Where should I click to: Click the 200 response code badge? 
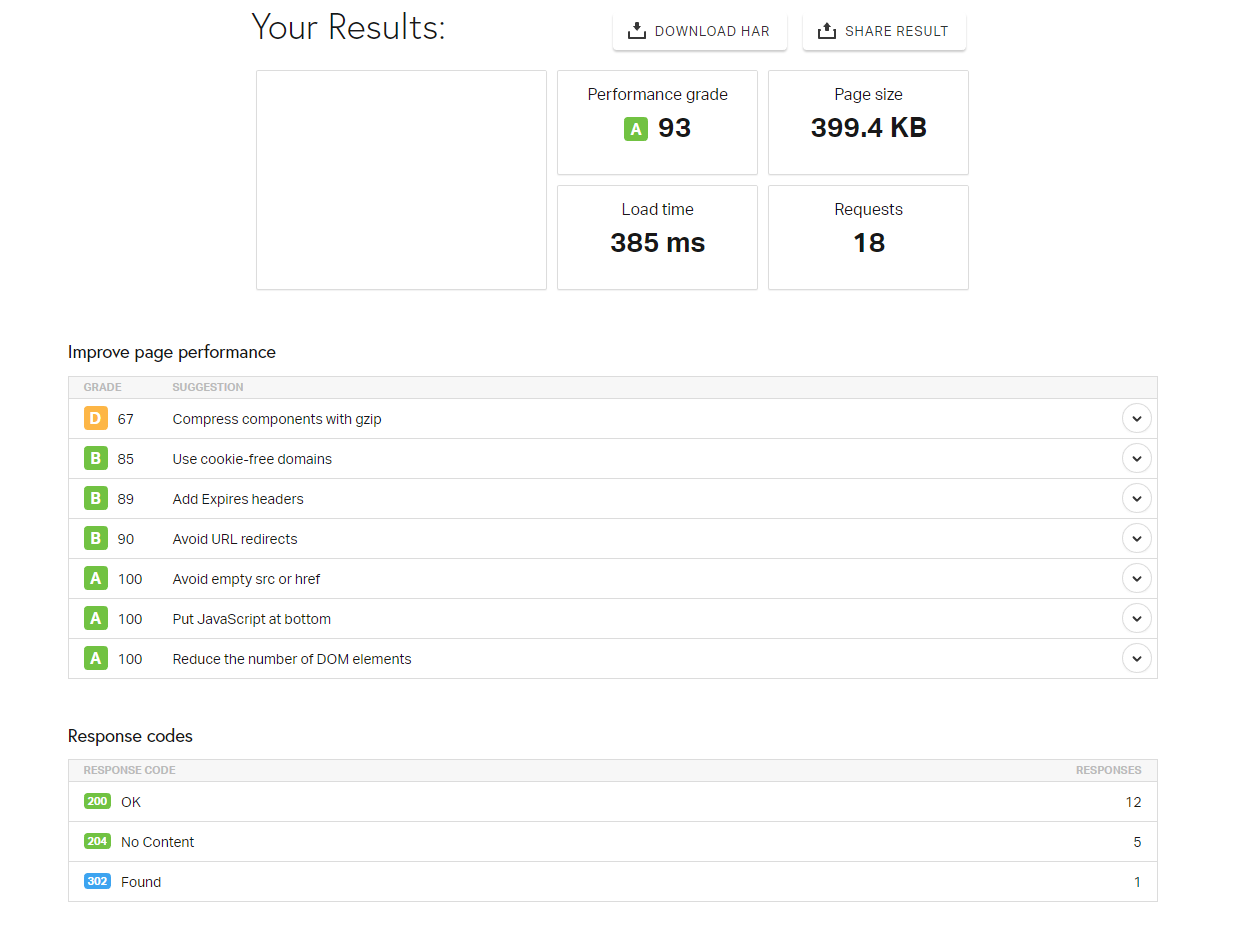[x=97, y=802]
